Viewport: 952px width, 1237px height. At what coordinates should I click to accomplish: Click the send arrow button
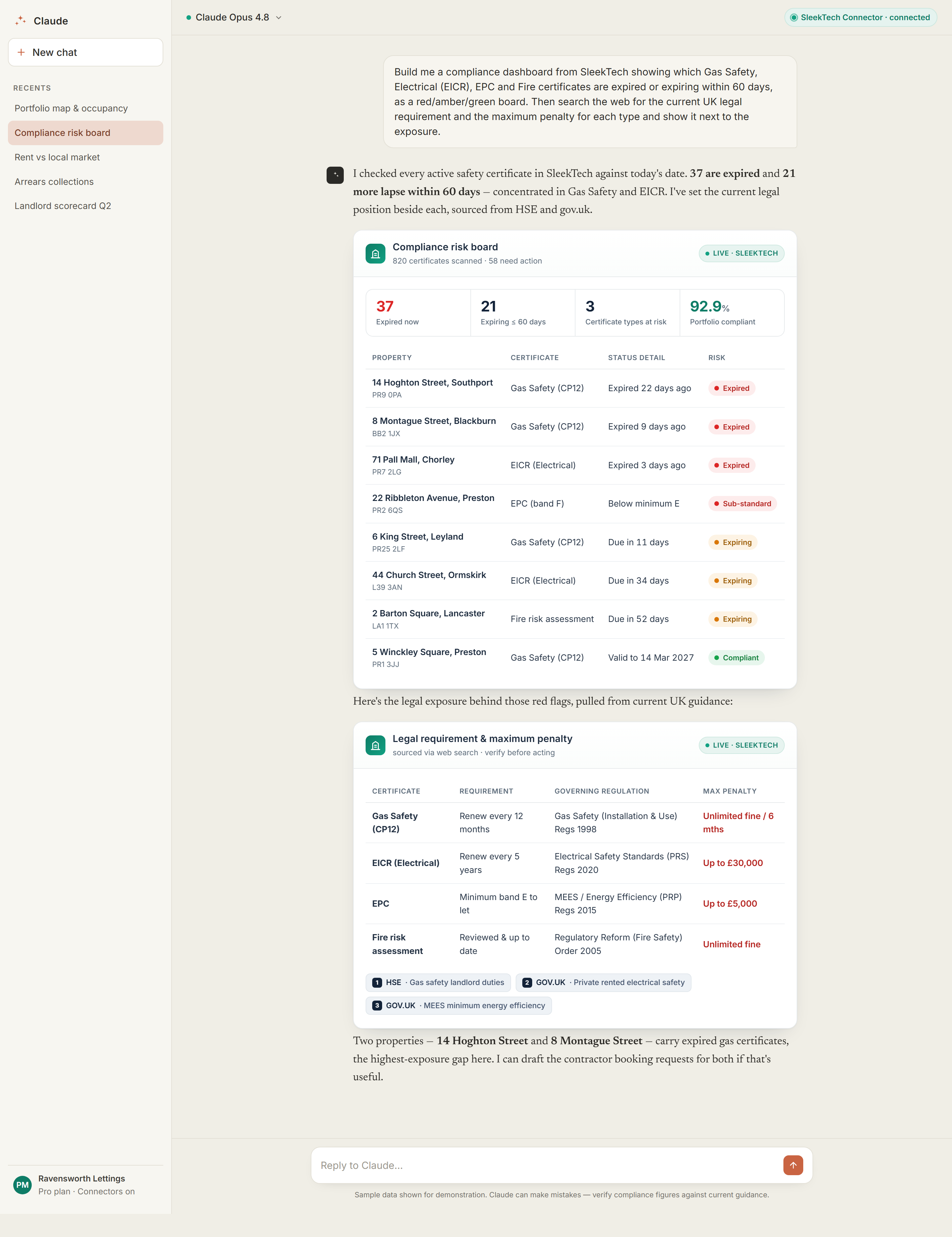coord(793,1165)
